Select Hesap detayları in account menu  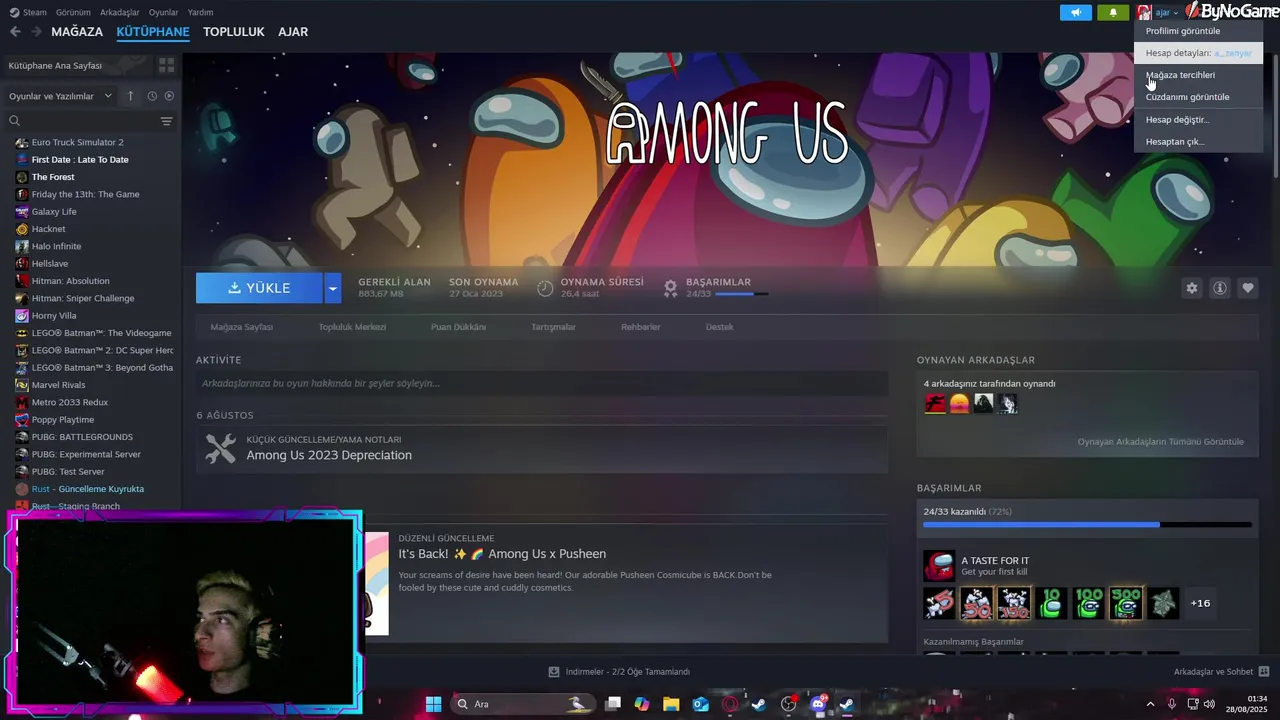[x=1198, y=53]
